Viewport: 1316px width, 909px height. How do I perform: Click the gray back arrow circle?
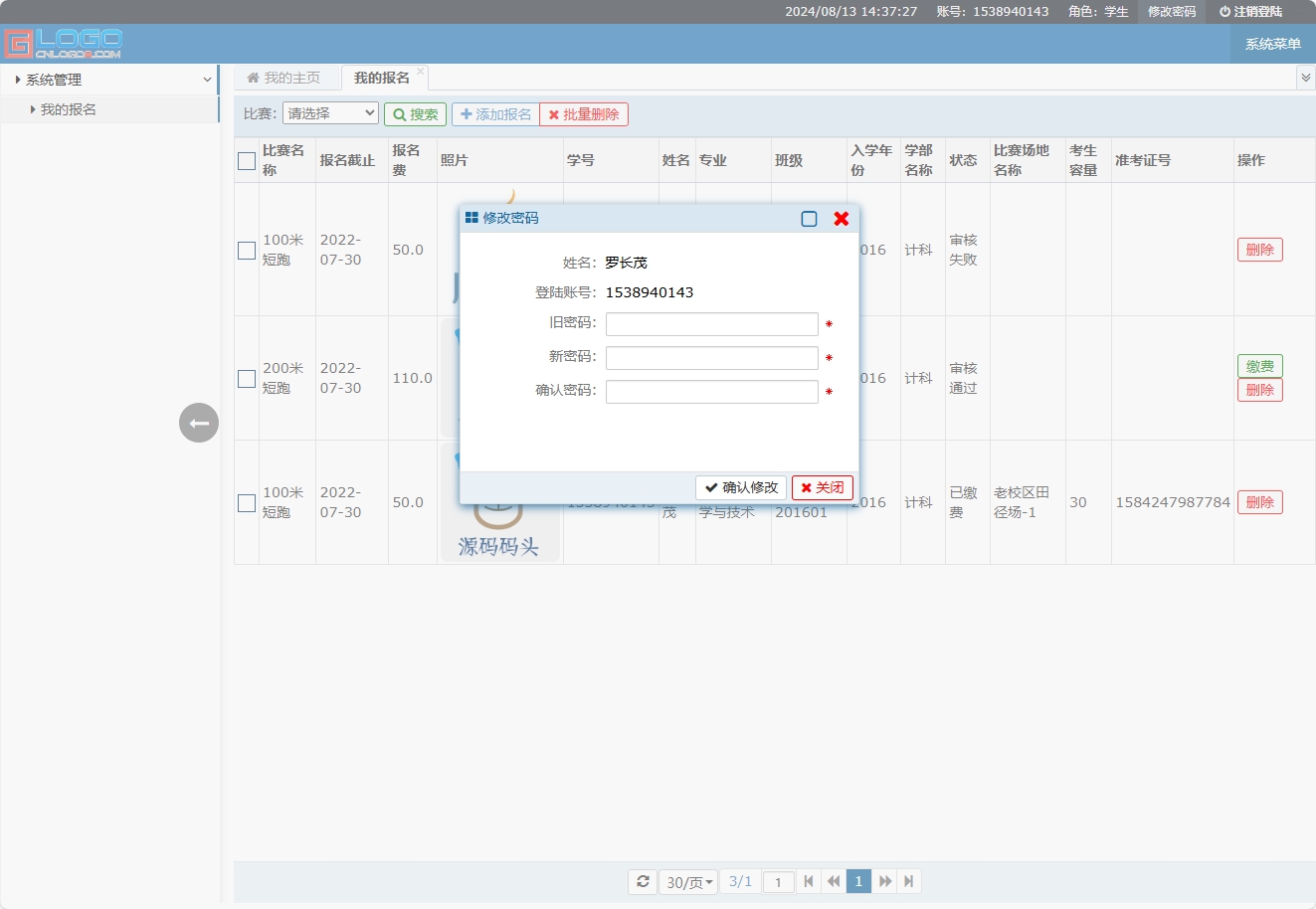[199, 423]
